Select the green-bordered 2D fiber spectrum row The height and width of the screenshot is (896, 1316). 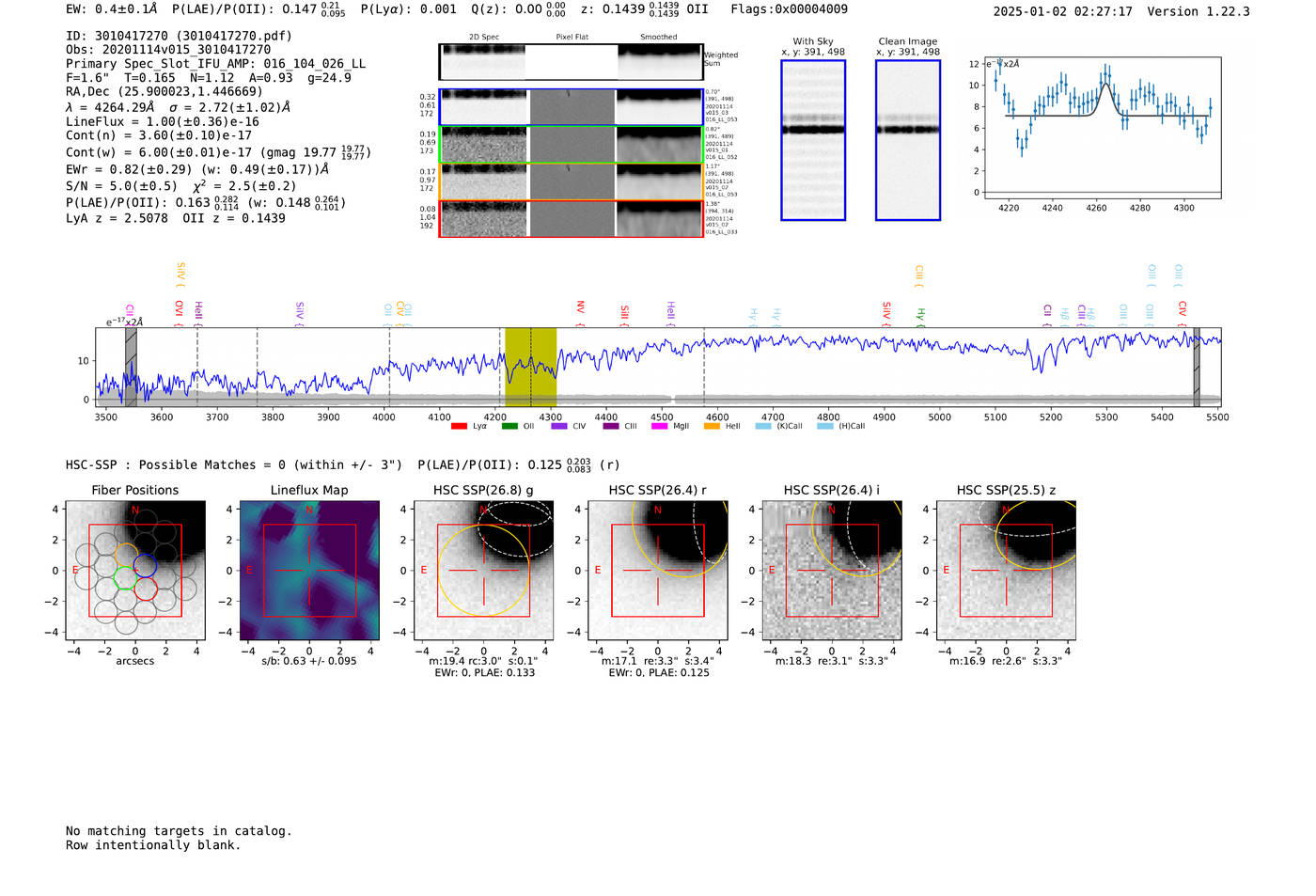click(571, 145)
